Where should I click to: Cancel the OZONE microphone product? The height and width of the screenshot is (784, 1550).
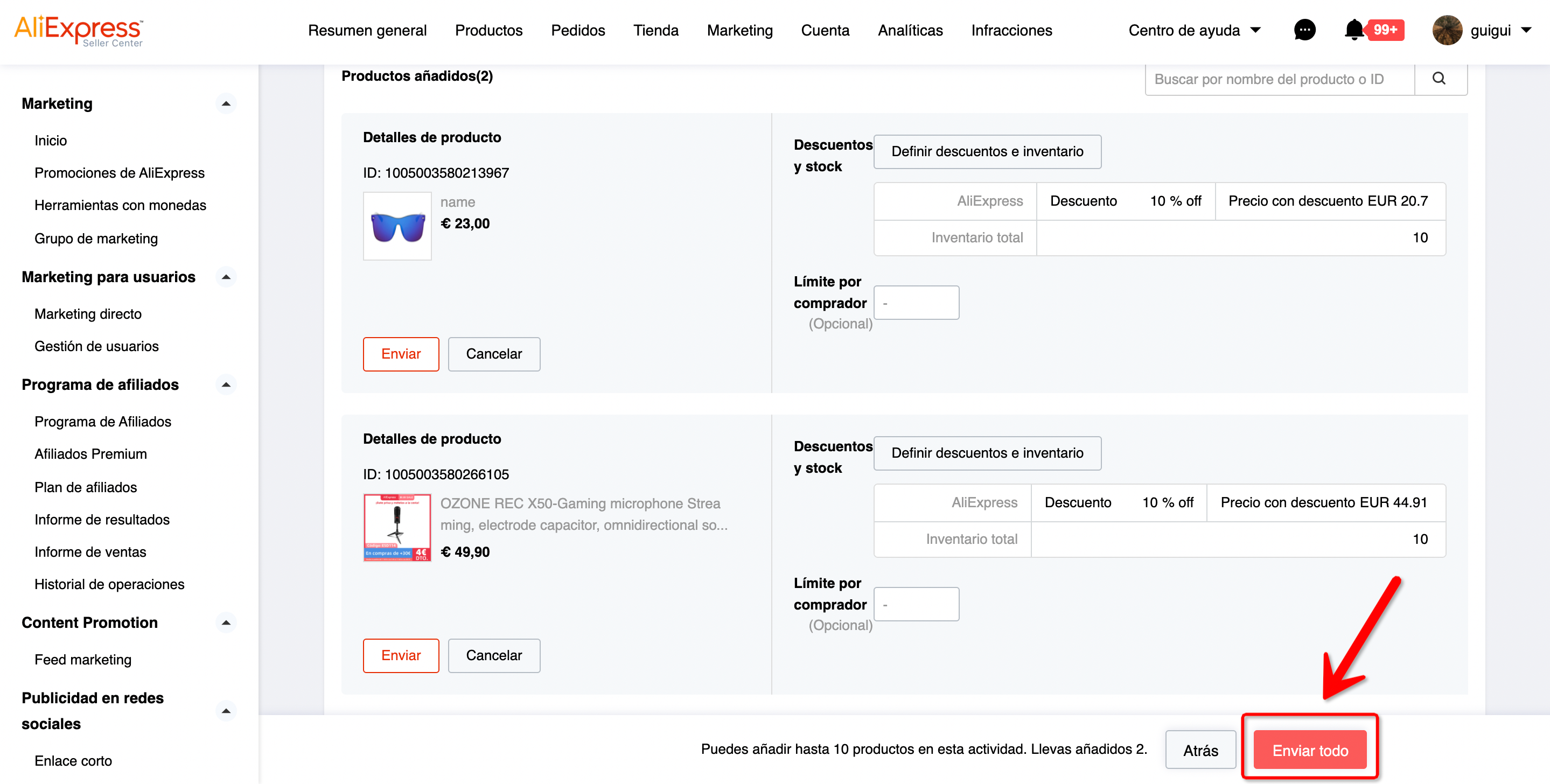(x=493, y=655)
